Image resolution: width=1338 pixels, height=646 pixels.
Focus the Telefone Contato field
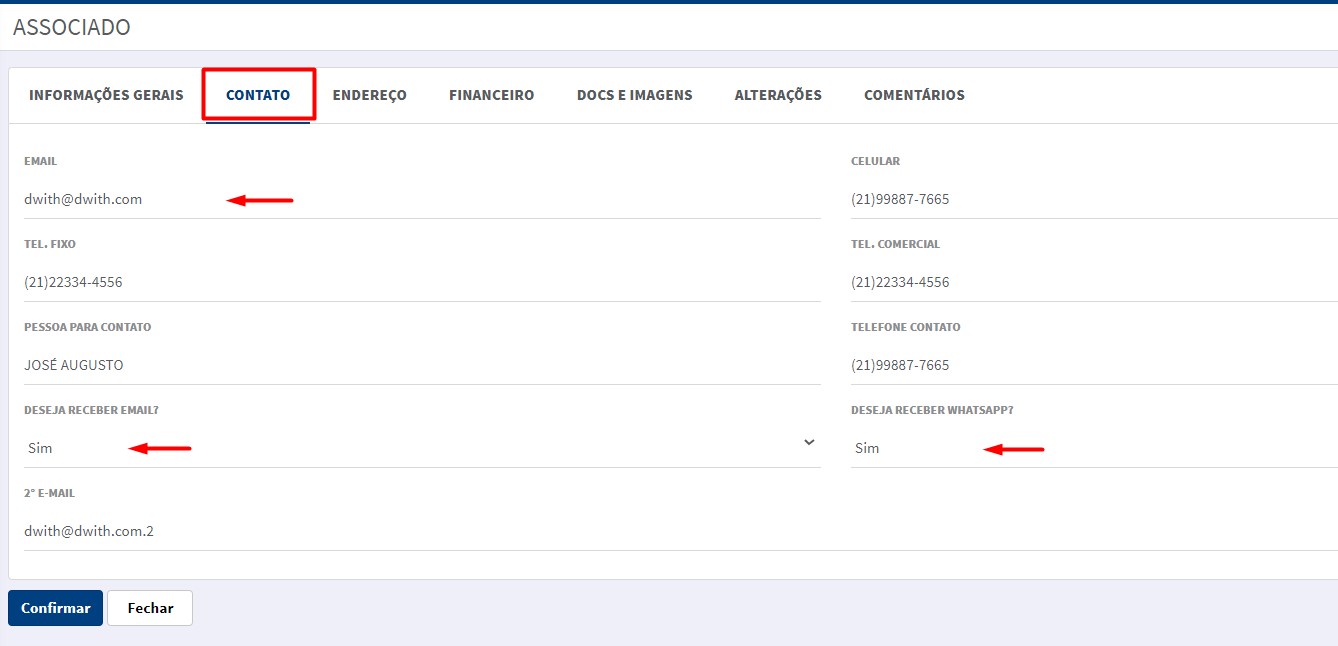pyautogui.click(x=1094, y=365)
